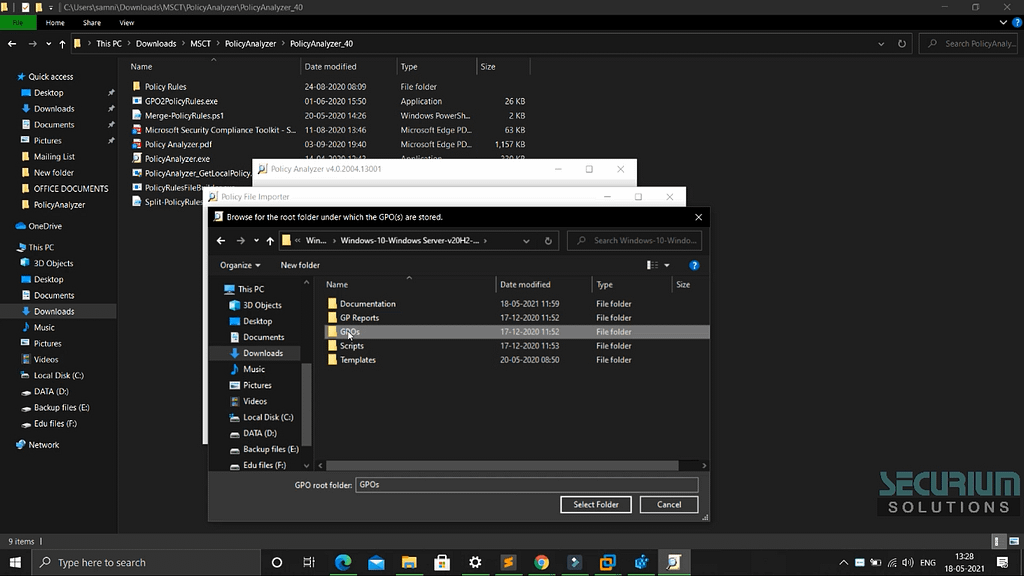Launch Microsoft Edge from taskbar
This screenshot has height=576, width=1024.
point(343,562)
